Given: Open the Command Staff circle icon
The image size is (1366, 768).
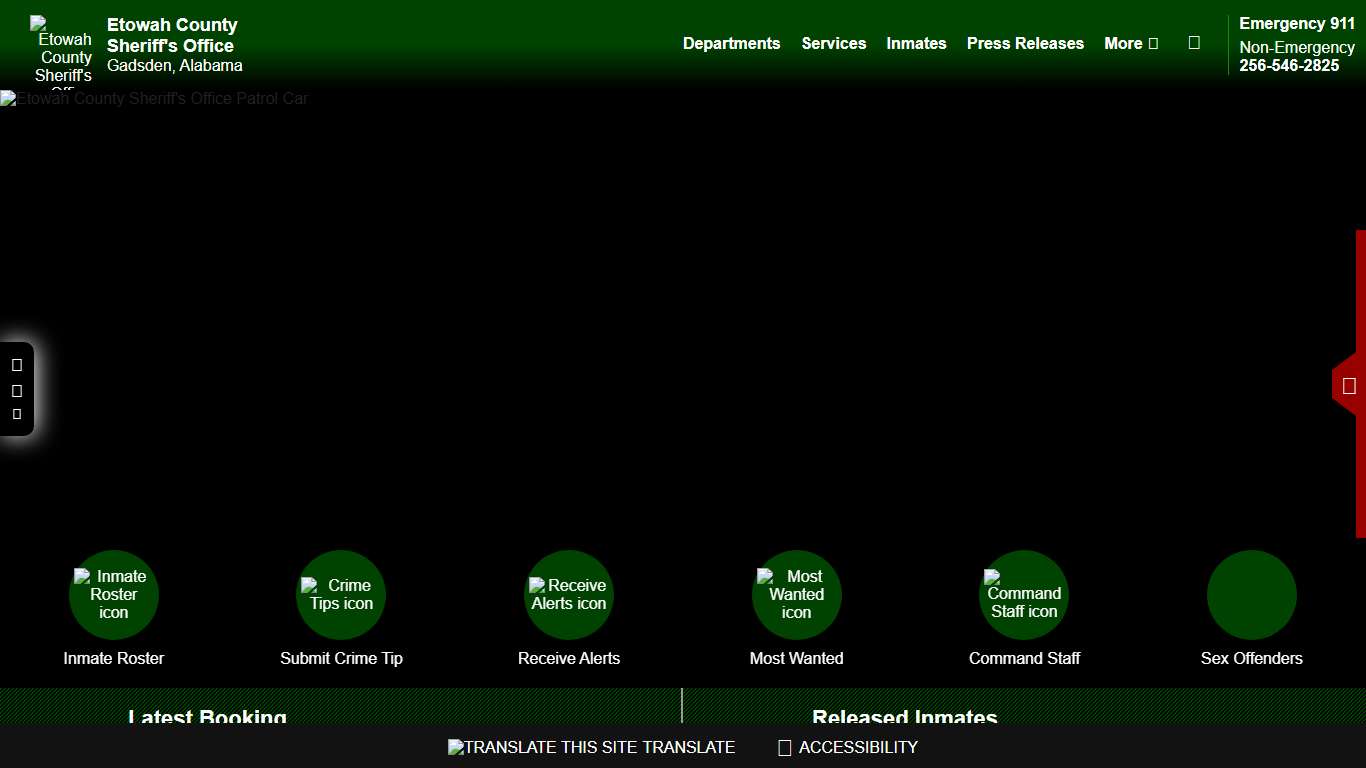Looking at the screenshot, I should 1024,595.
